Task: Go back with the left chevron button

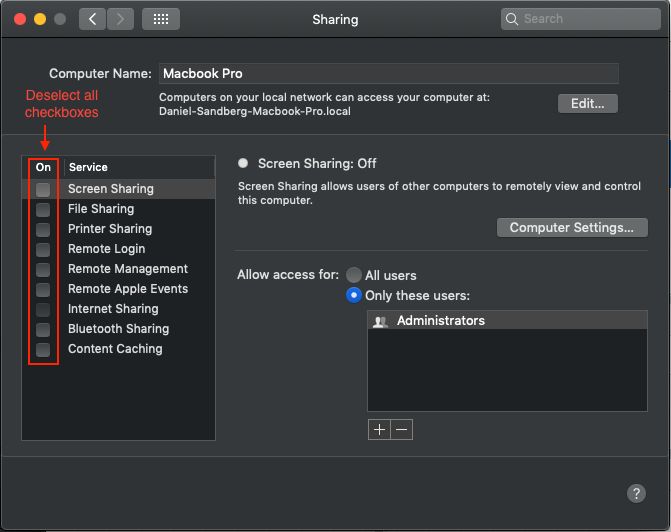Action: pos(92,19)
